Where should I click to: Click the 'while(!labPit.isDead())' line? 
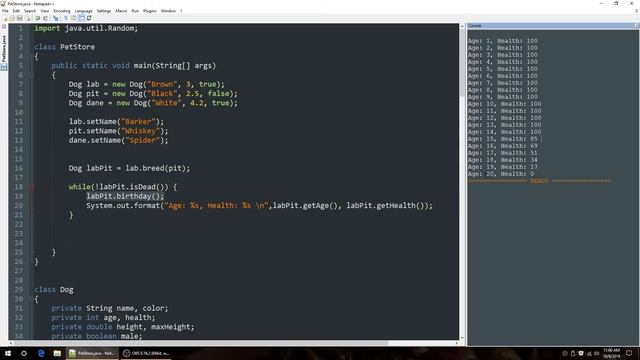click(123, 187)
